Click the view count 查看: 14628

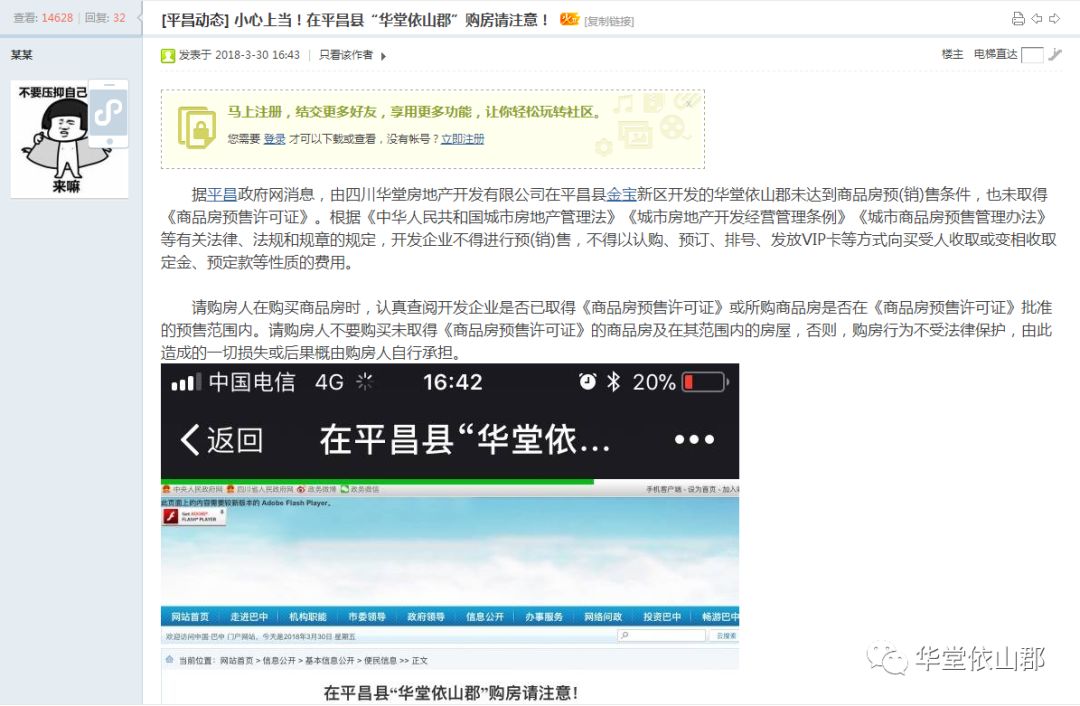click(x=43, y=18)
